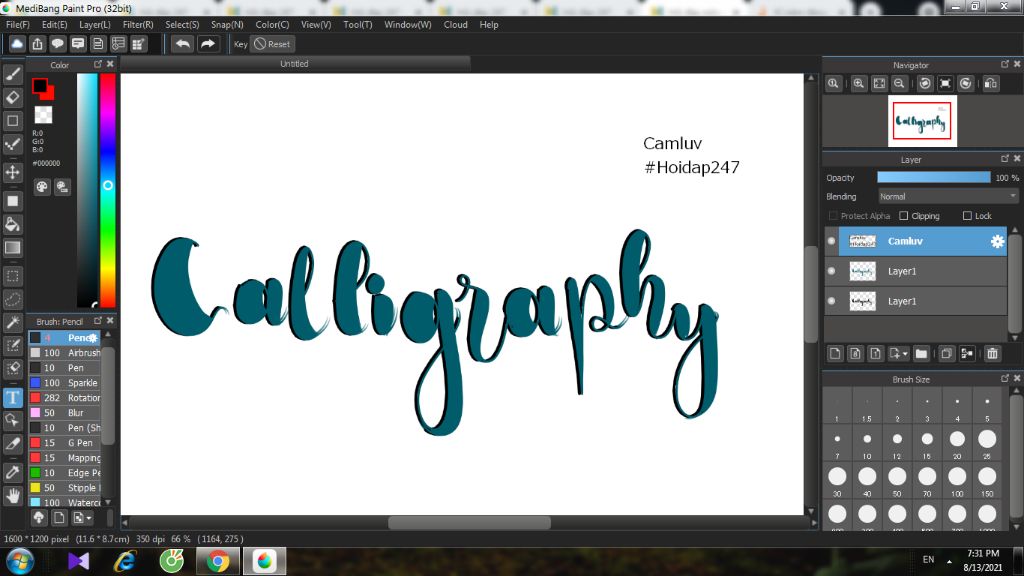Image resolution: width=1024 pixels, height=576 pixels.
Task: Open the Cloud menu
Action: [x=455, y=25]
